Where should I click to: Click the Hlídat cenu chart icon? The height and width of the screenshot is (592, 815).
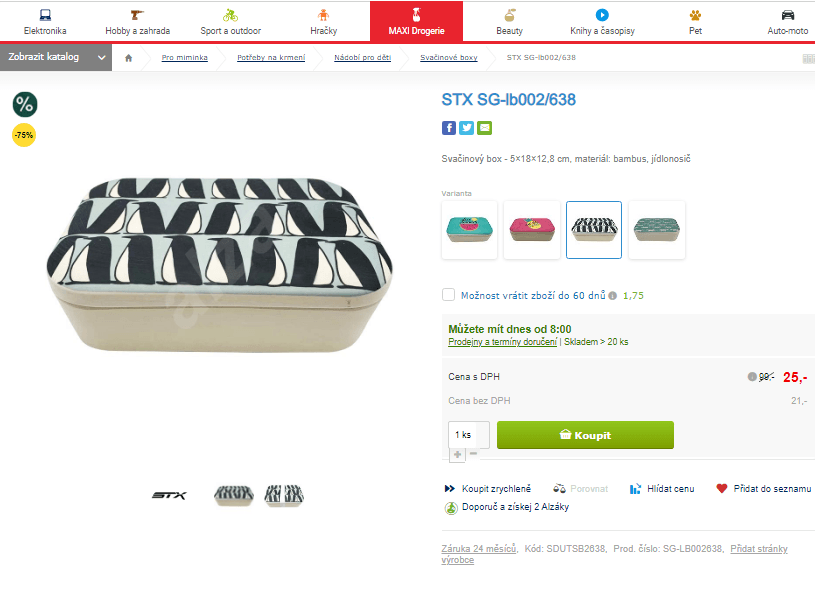[635, 489]
